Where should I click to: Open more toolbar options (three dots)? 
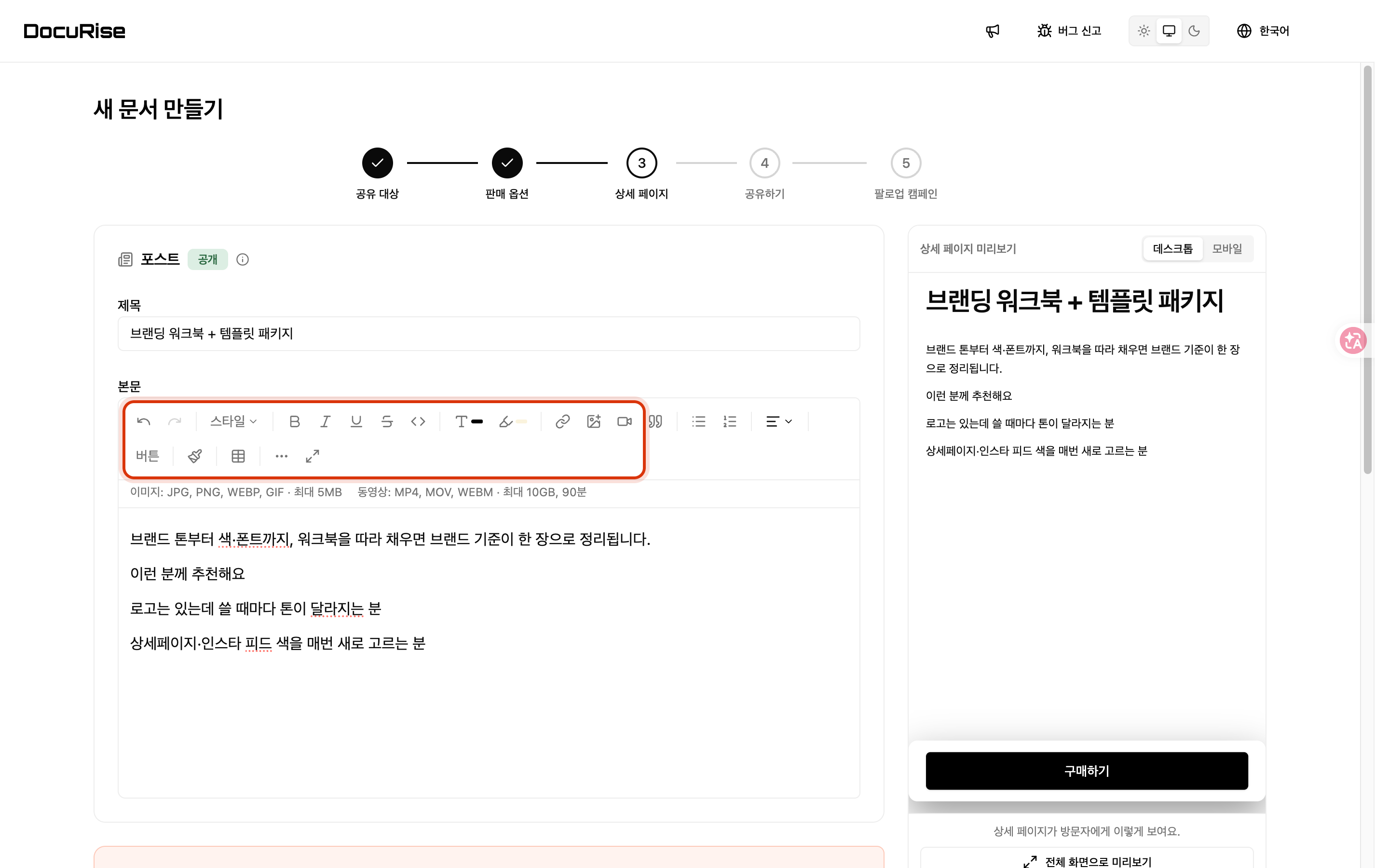pyautogui.click(x=281, y=456)
